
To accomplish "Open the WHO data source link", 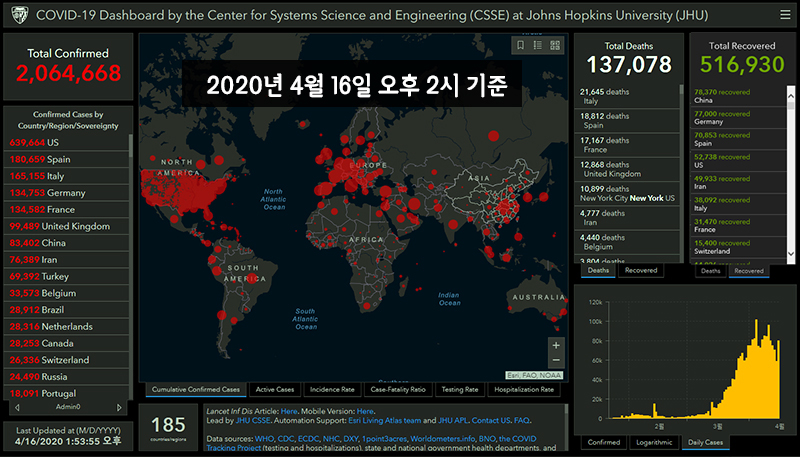I will click(264, 439).
